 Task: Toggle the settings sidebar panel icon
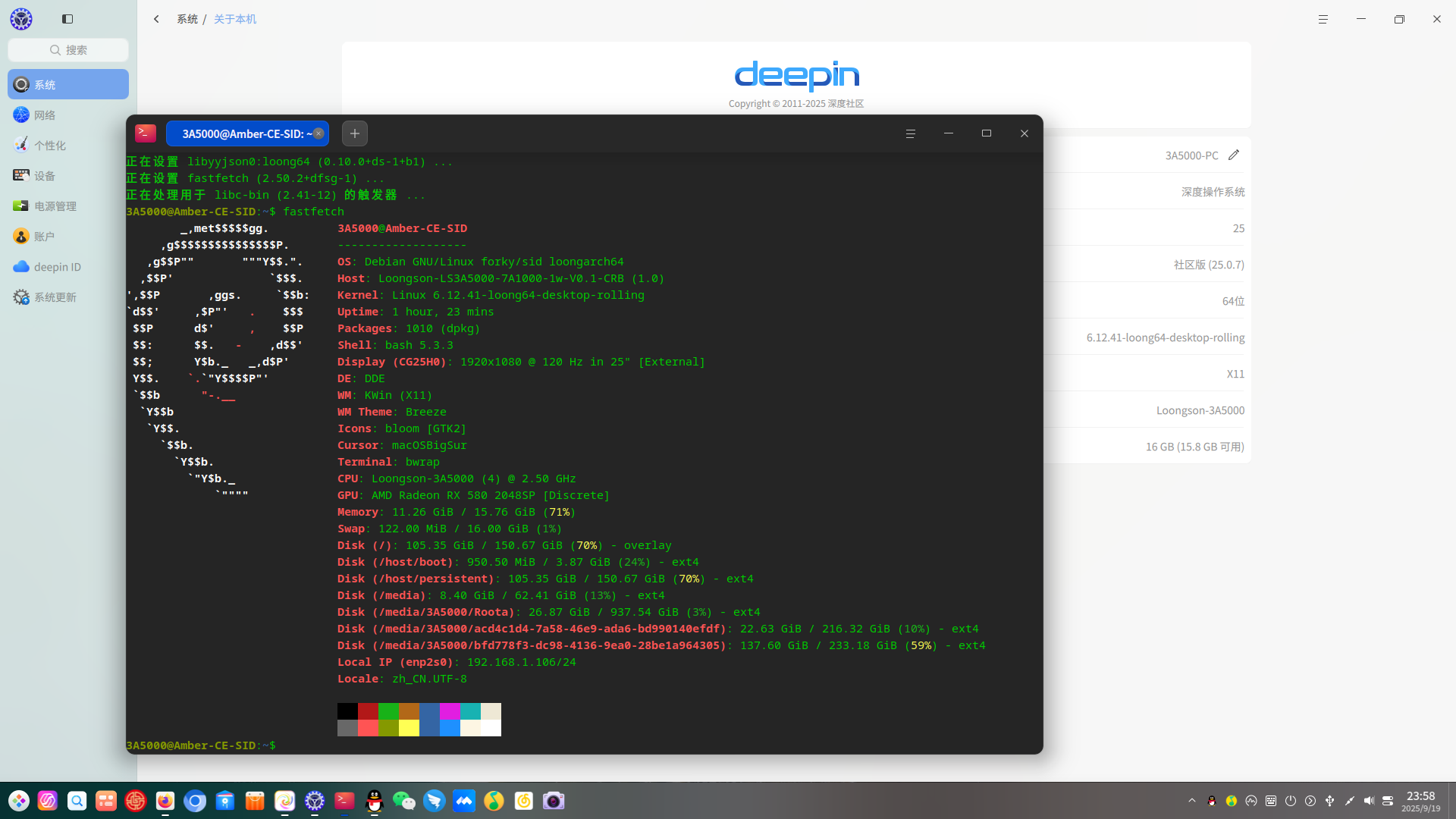tap(67, 19)
